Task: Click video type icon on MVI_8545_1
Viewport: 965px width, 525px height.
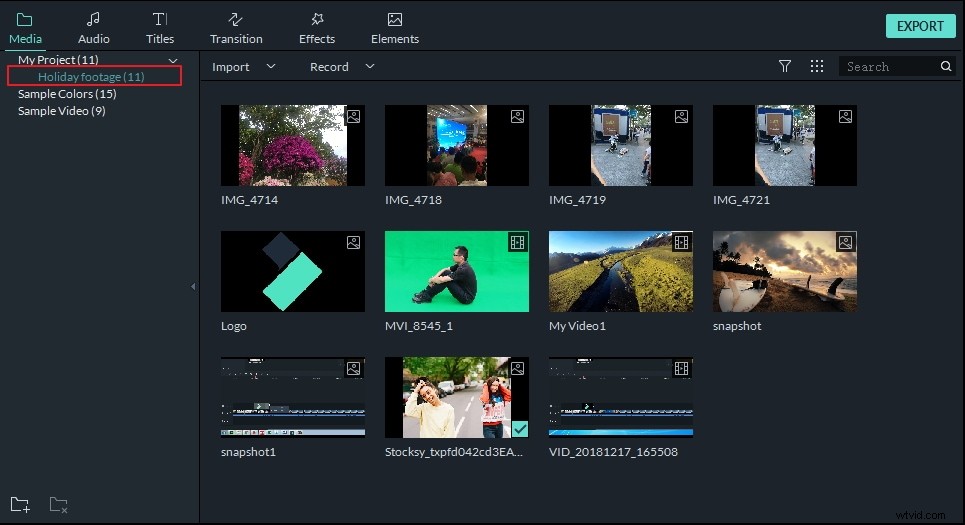Action: point(518,242)
